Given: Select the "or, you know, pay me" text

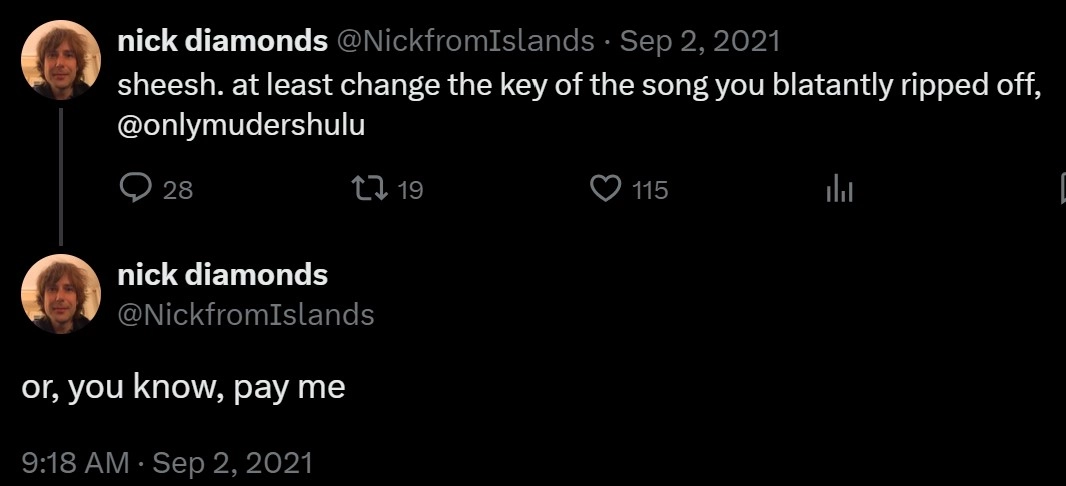Looking at the screenshot, I should (183, 388).
